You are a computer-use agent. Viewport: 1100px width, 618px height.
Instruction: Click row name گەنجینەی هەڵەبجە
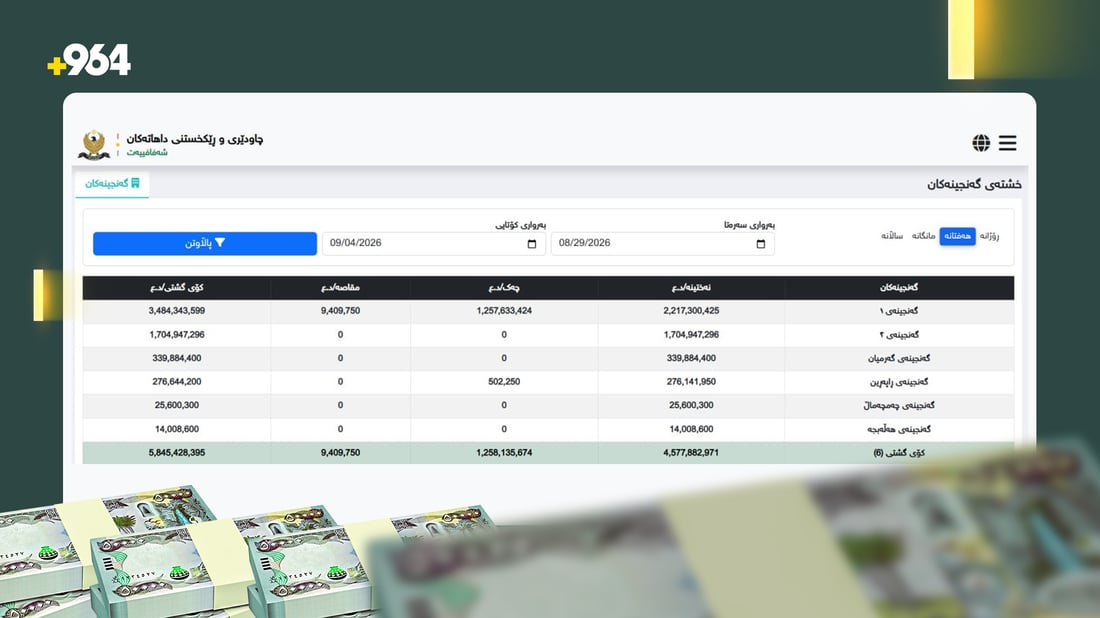click(899, 429)
